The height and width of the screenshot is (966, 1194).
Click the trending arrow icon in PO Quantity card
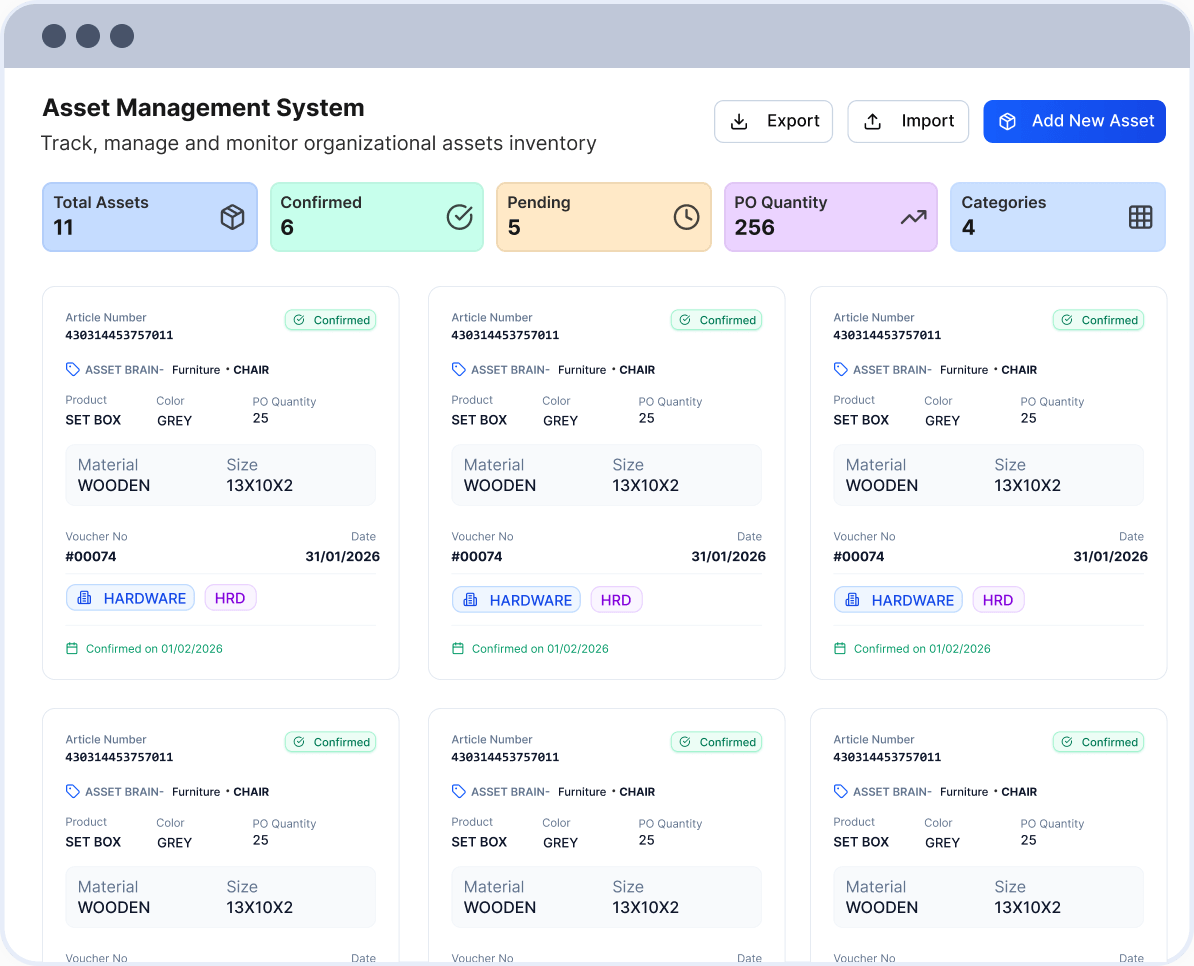(913, 217)
